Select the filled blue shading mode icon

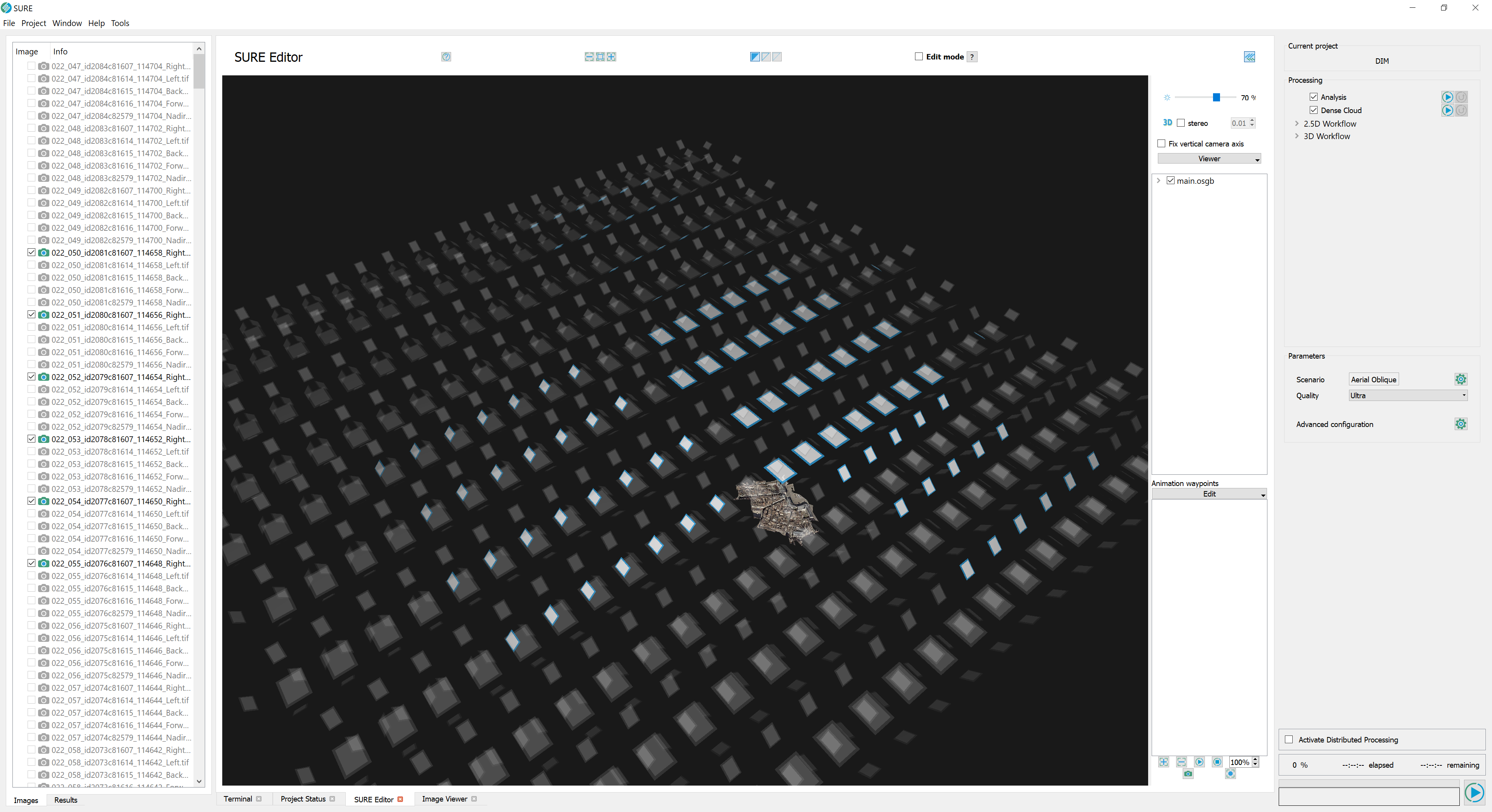point(755,57)
